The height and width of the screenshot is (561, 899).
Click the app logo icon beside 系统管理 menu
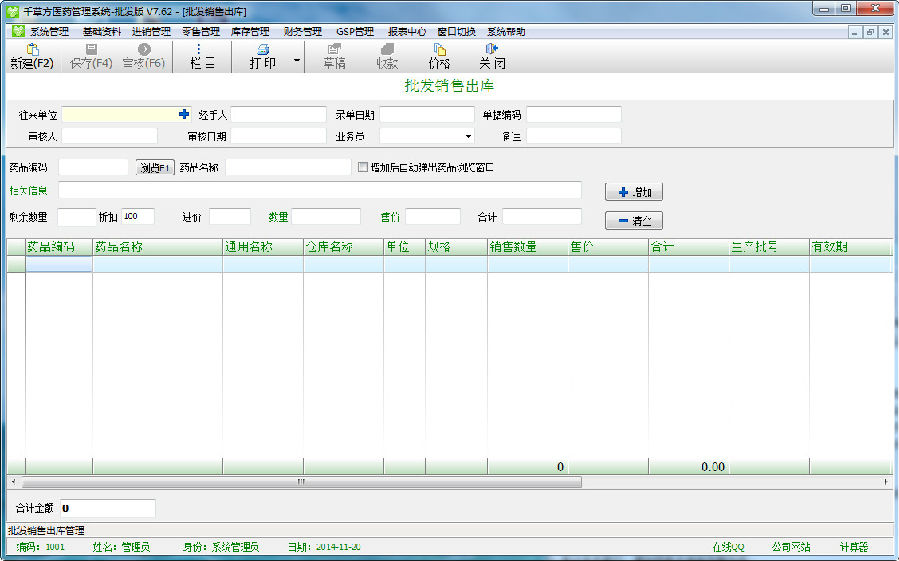[x=18, y=31]
